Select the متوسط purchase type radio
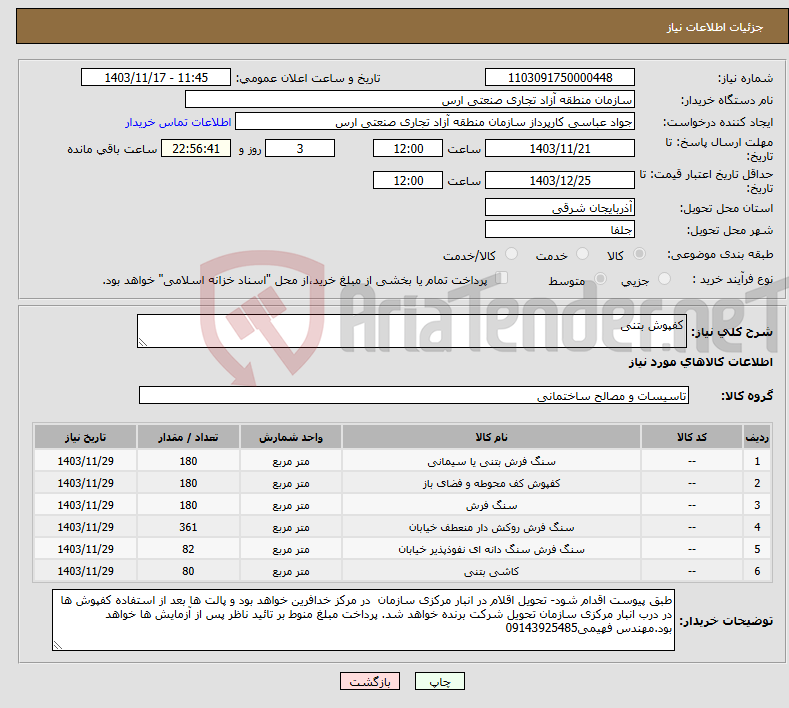This screenshot has width=789, height=708. [x=600, y=279]
